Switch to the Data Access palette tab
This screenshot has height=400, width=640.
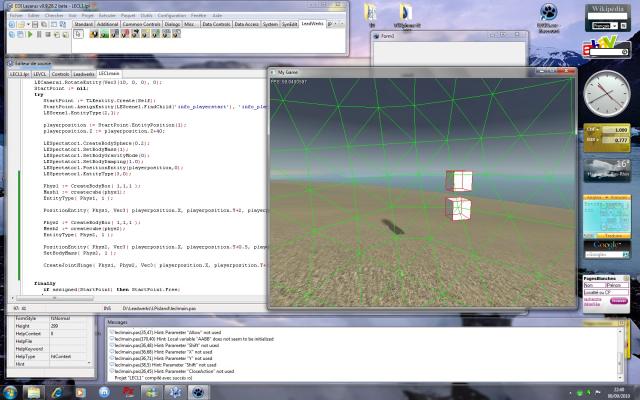point(247,24)
